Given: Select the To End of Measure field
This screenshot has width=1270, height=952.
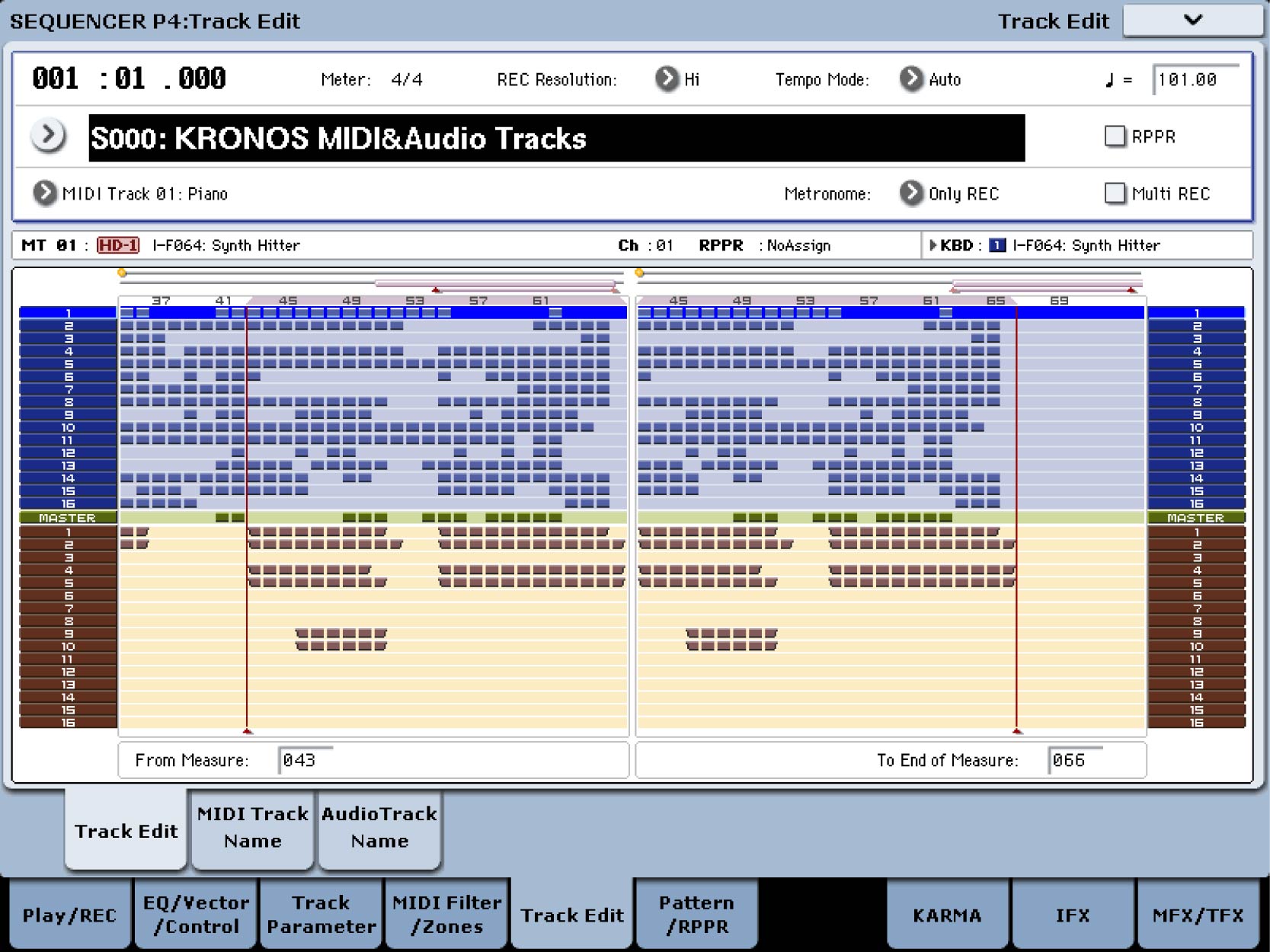Looking at the screenshot, I should pyautogui.click(x=1076, y=760).
